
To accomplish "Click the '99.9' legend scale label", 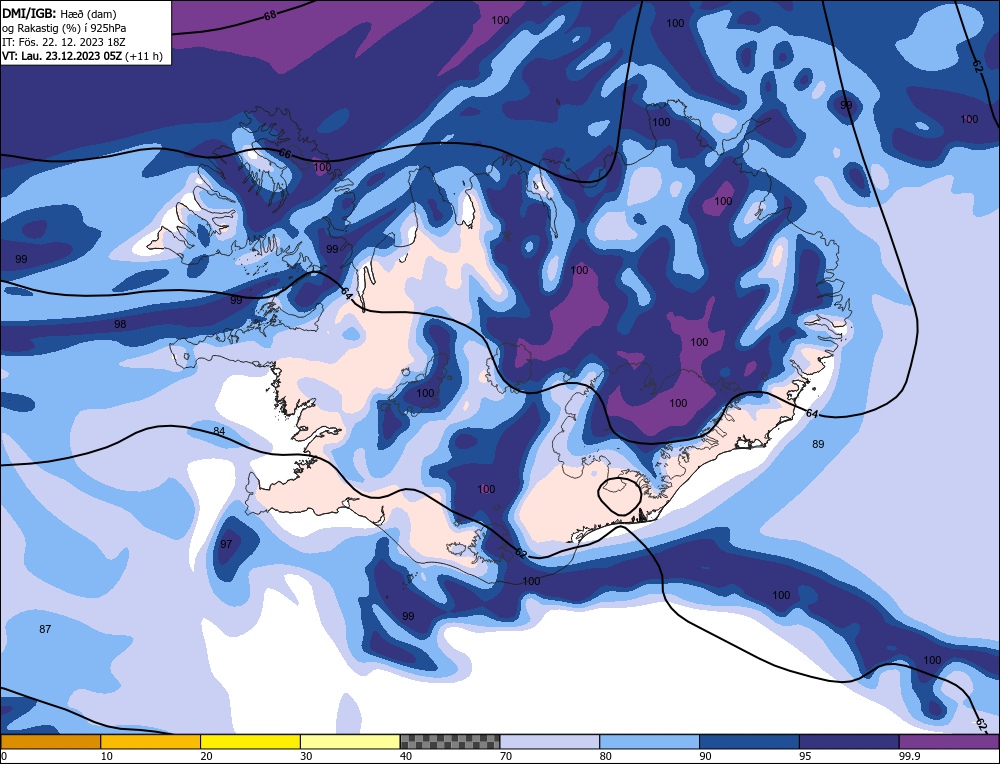I will tap(909, 756).
